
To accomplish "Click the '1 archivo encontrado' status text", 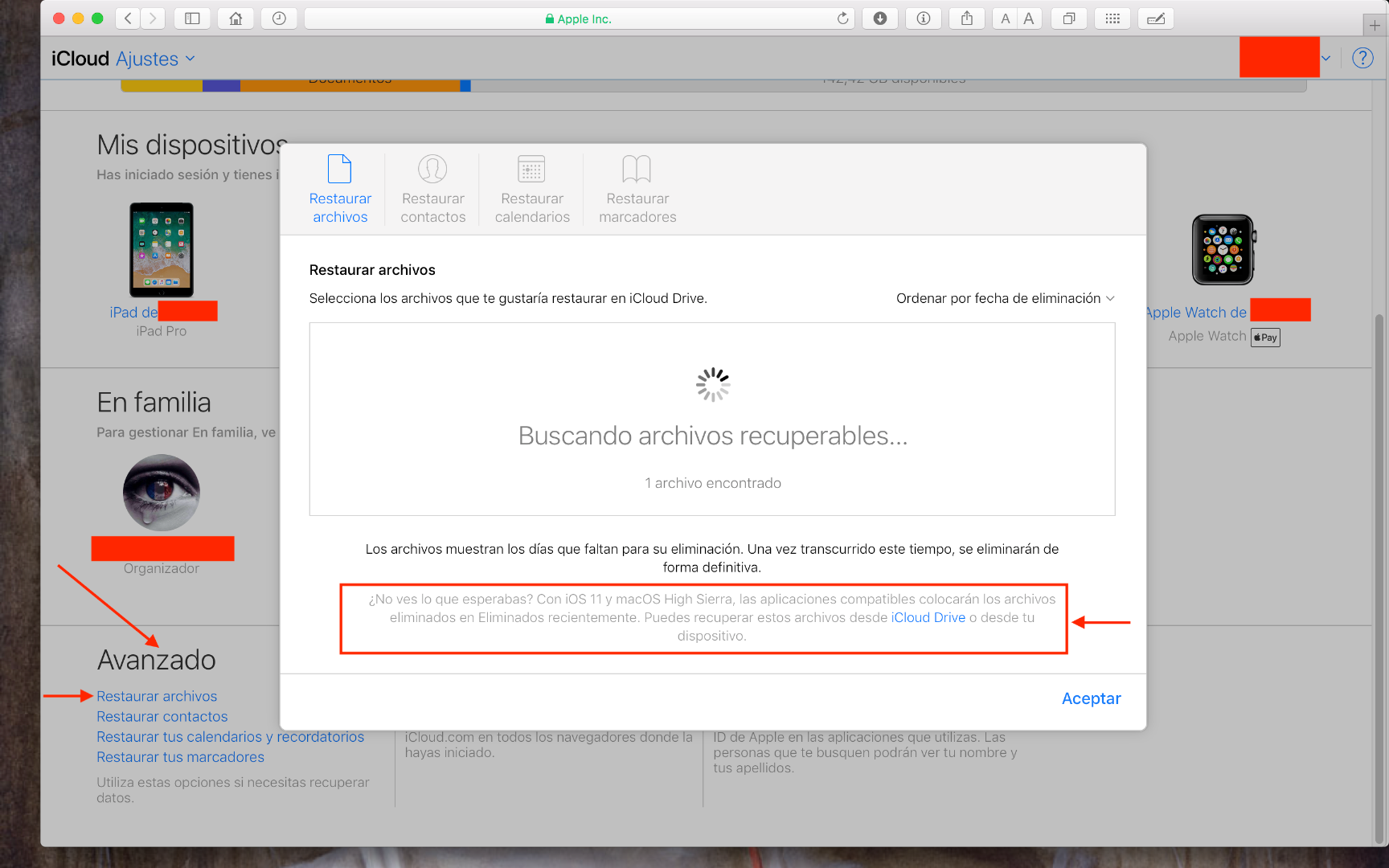I will 713,483.
